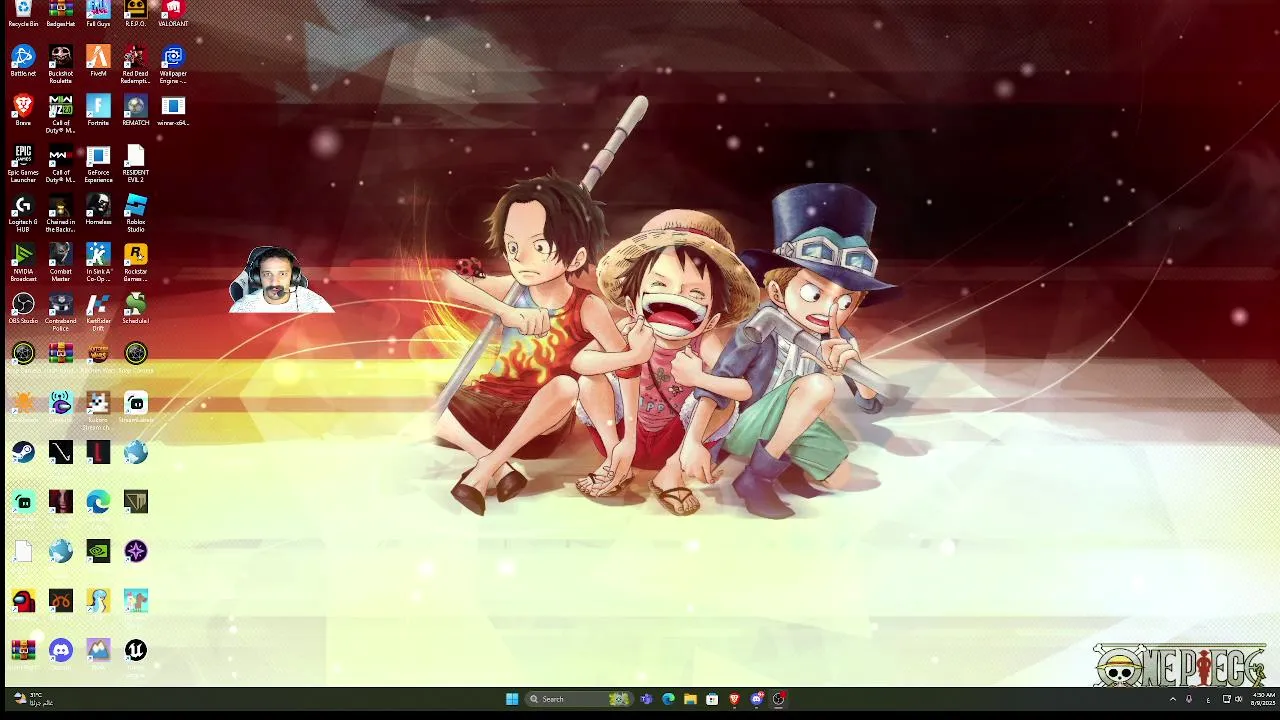
Task: Open the FiveM shortcut
Action: click(98, 62)
